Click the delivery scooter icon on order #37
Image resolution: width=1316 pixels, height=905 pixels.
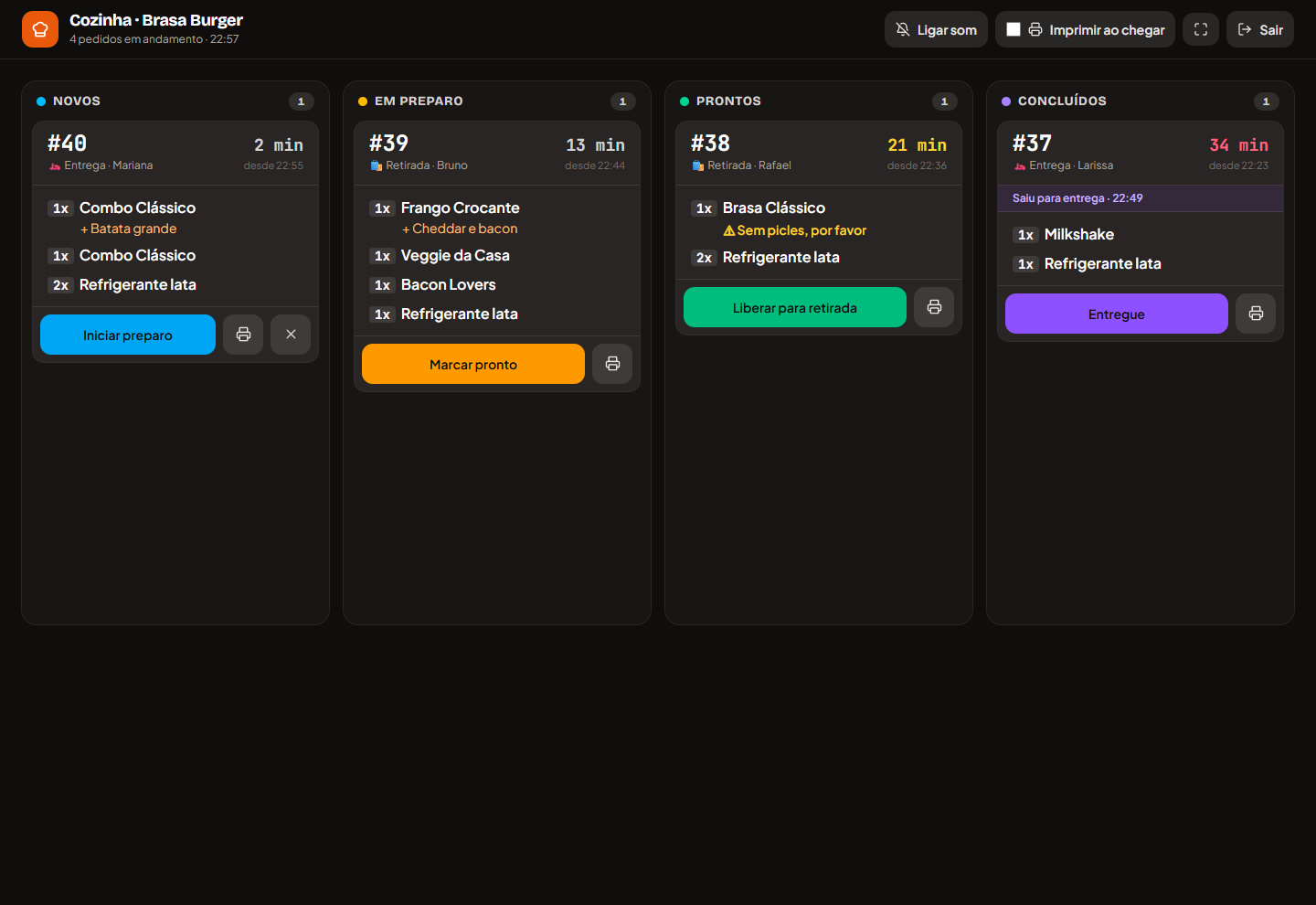pos(1019,165)
